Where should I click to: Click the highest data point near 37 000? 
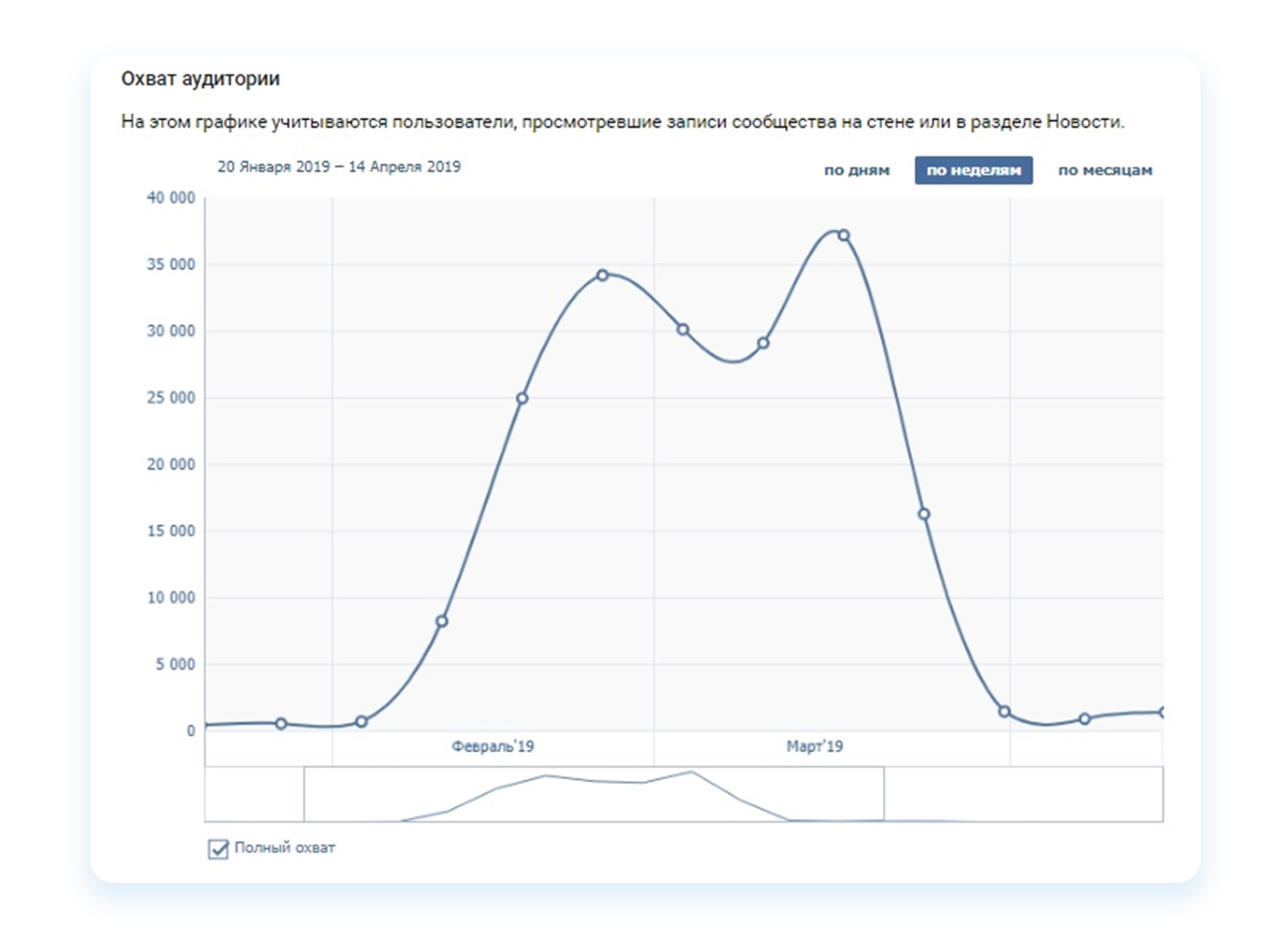843,235
